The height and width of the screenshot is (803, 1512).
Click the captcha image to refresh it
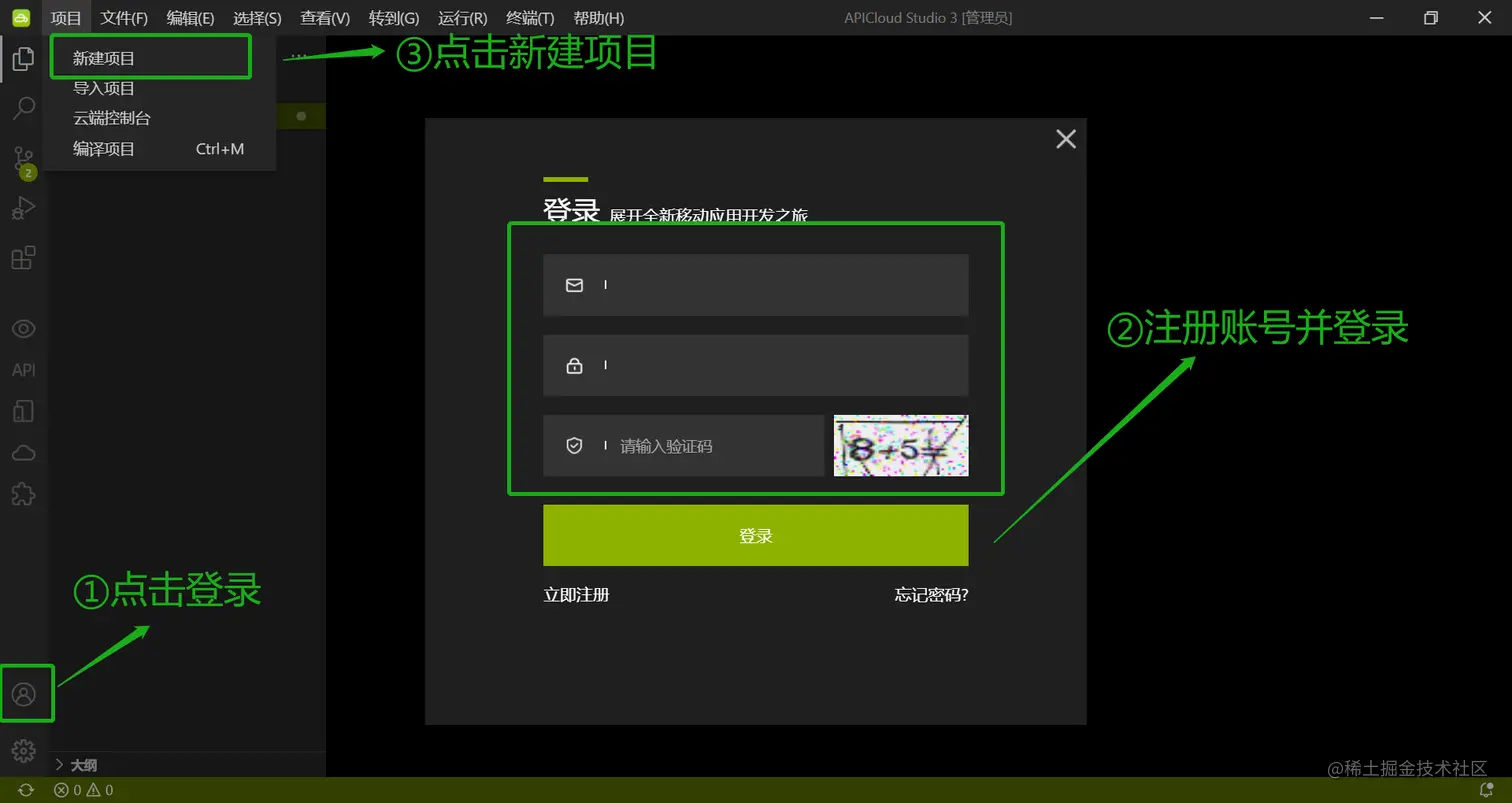point(899,444)
